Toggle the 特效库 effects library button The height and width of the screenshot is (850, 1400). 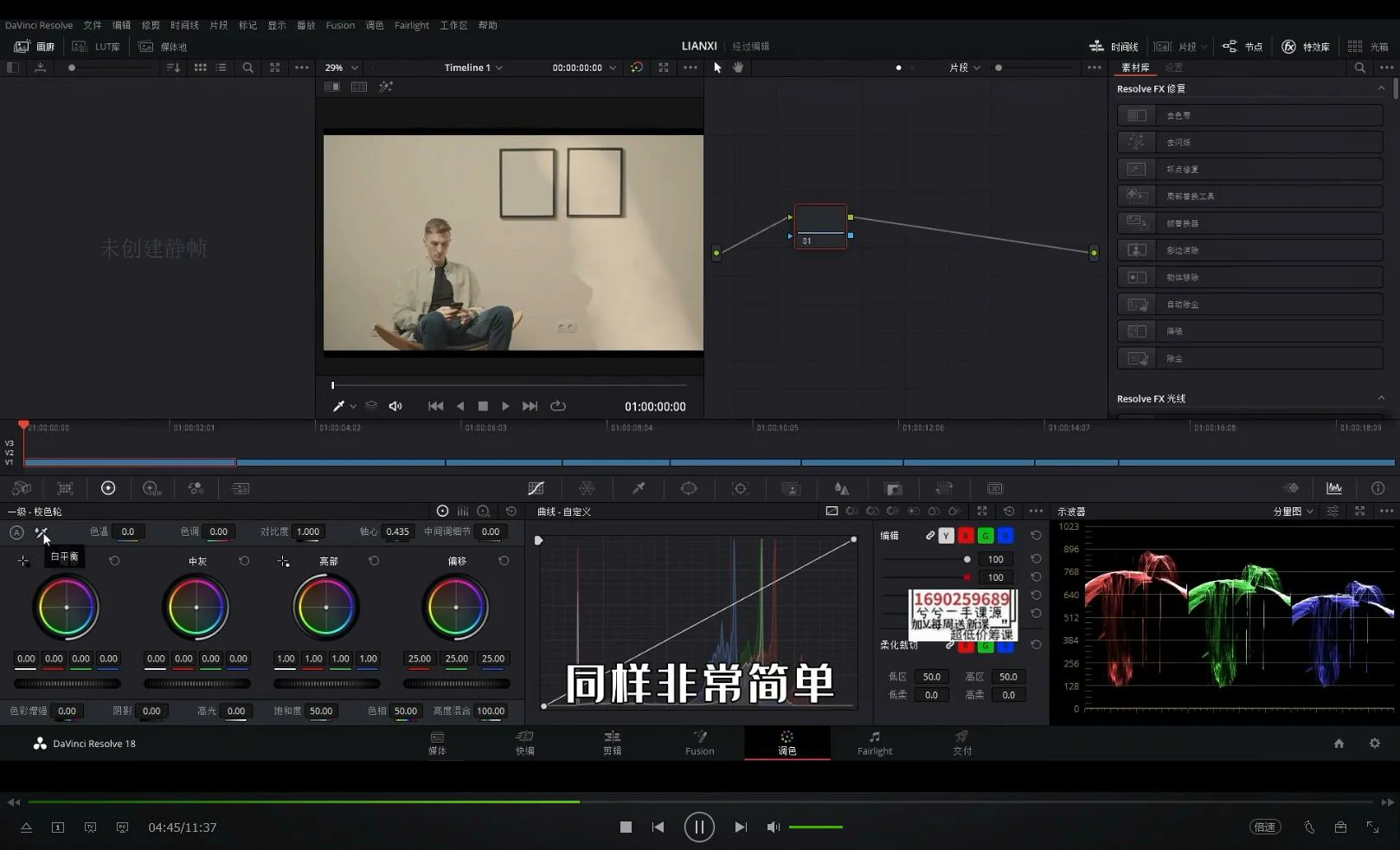(1306, 47)
